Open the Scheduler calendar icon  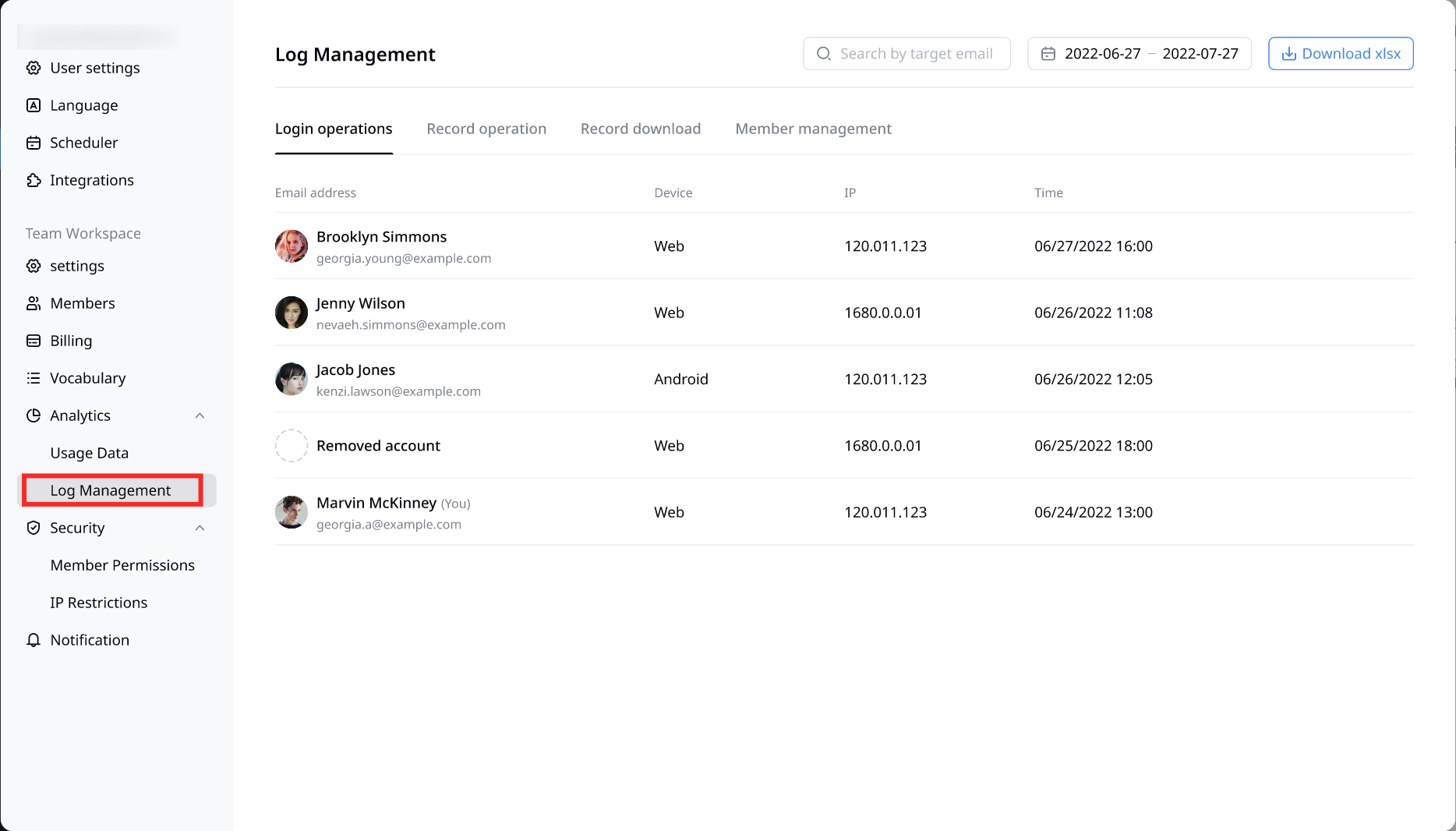pyautogui.click(x=34, y=143)
